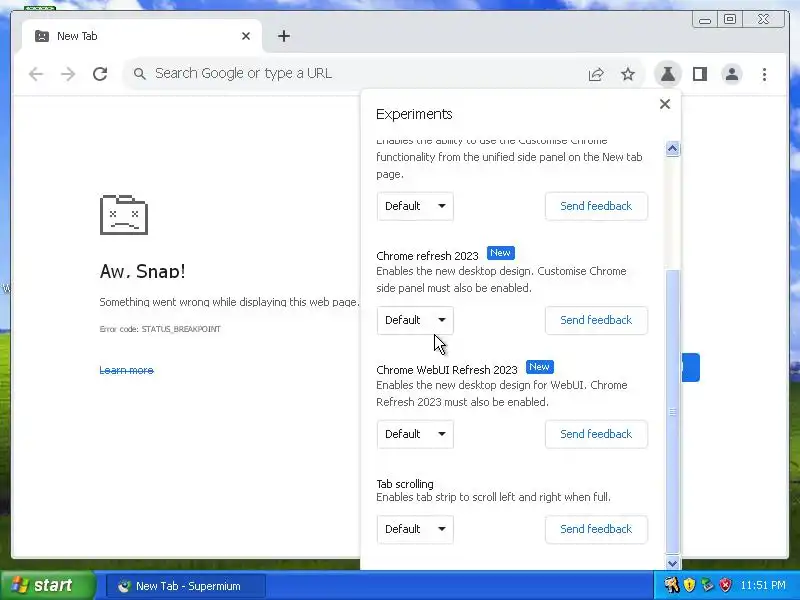This screenshot has height=600, width=800.
Task: Click the Aw, Snap! heading
Action: (x=142, y=271)
